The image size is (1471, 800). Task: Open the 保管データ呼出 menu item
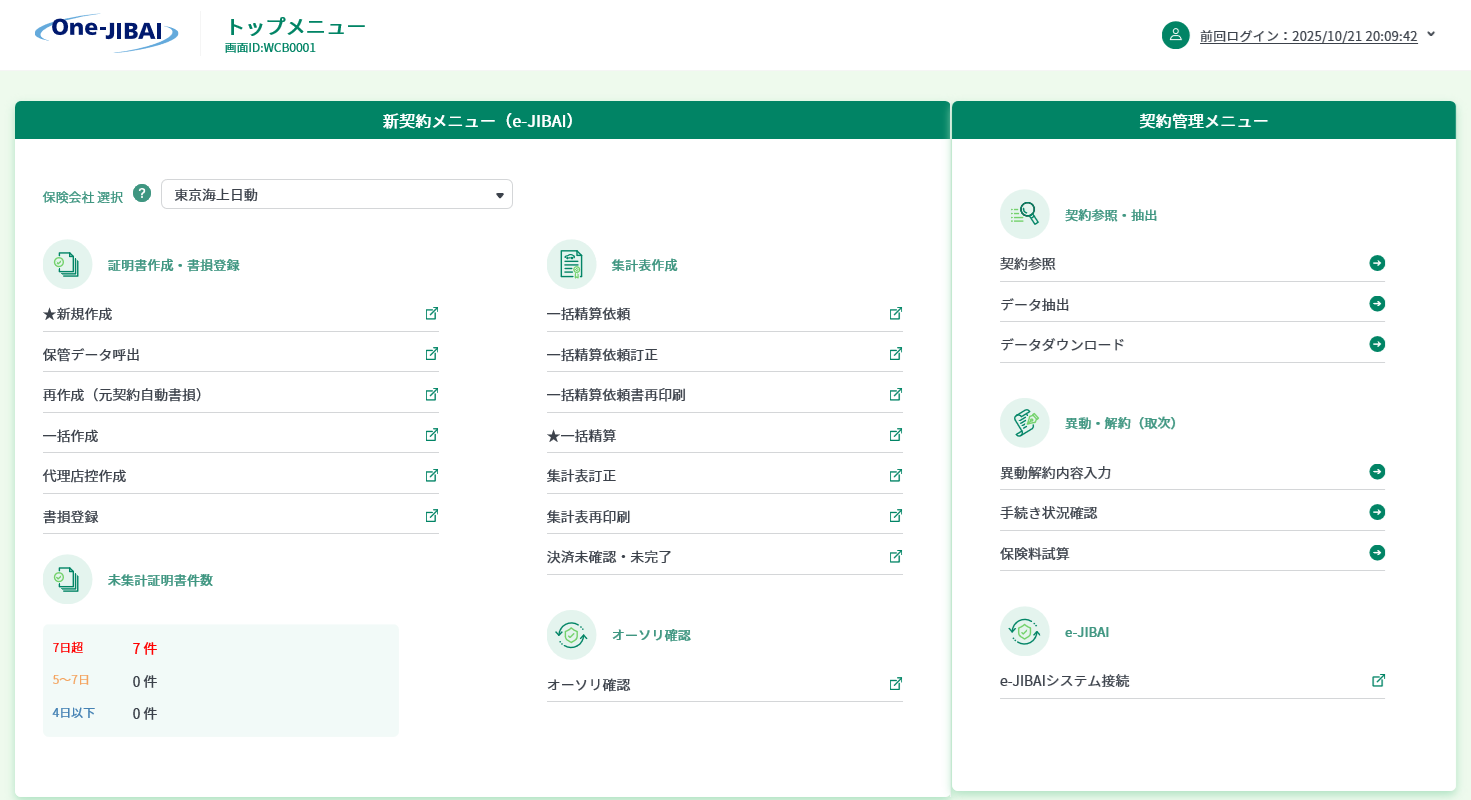pos(92,355)
